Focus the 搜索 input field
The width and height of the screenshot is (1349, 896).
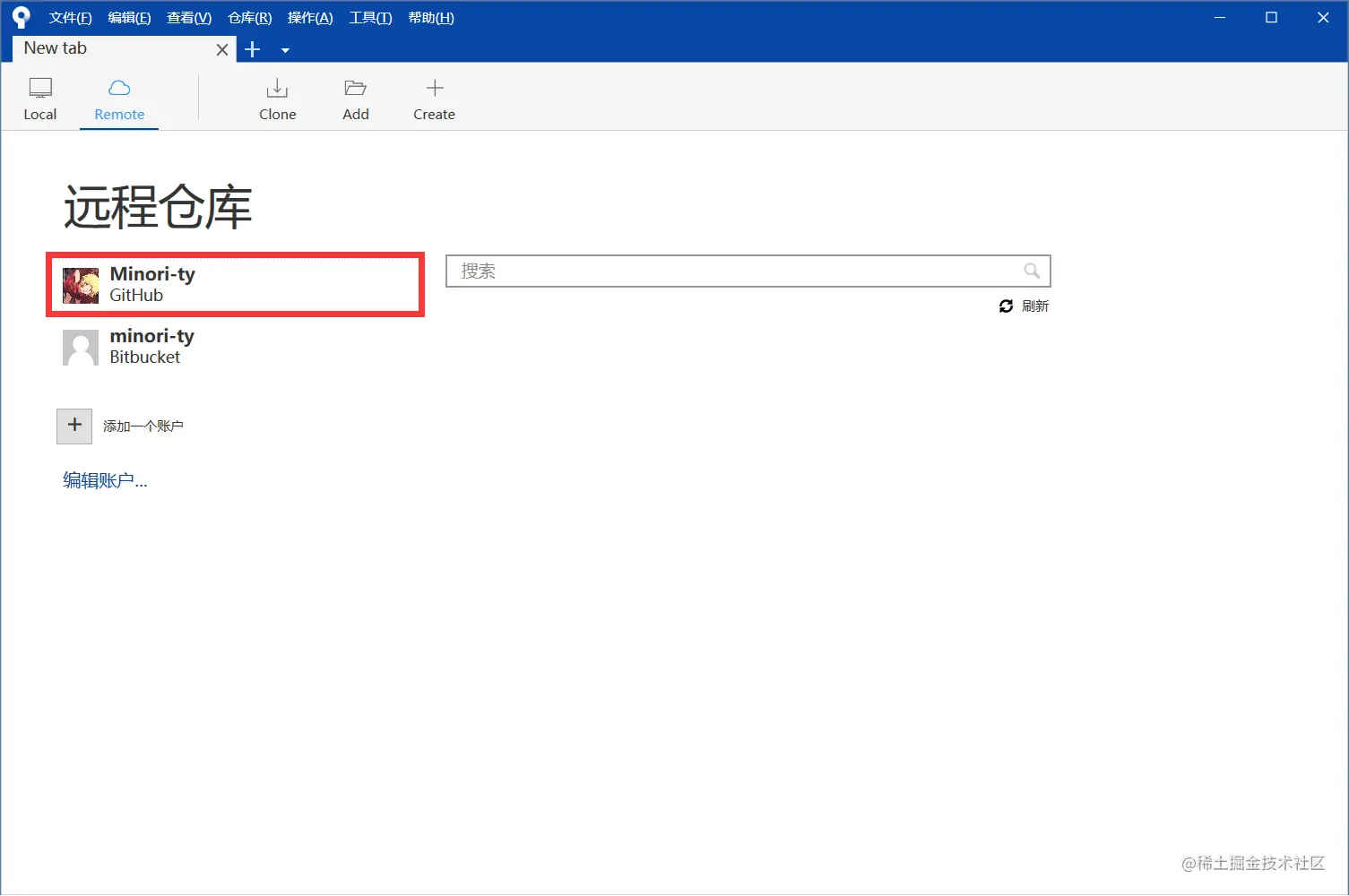(x=748, y=271)
